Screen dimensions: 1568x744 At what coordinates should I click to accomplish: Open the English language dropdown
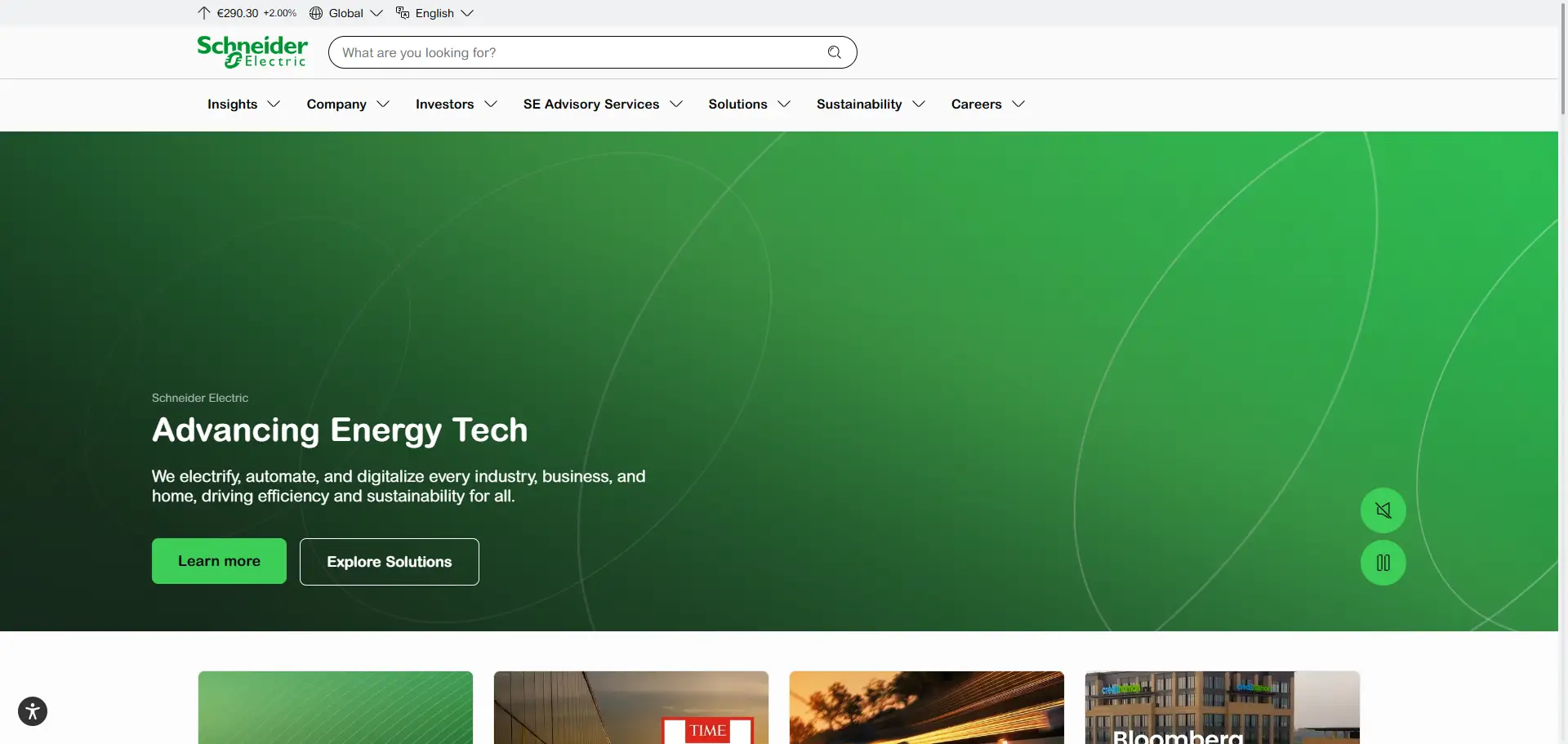click(x=434, y=13)
